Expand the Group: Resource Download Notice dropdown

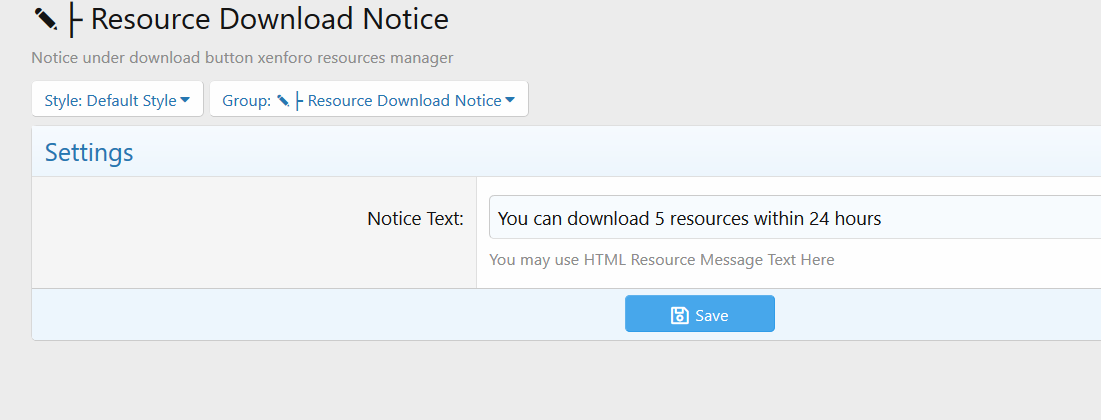[368, 99]
